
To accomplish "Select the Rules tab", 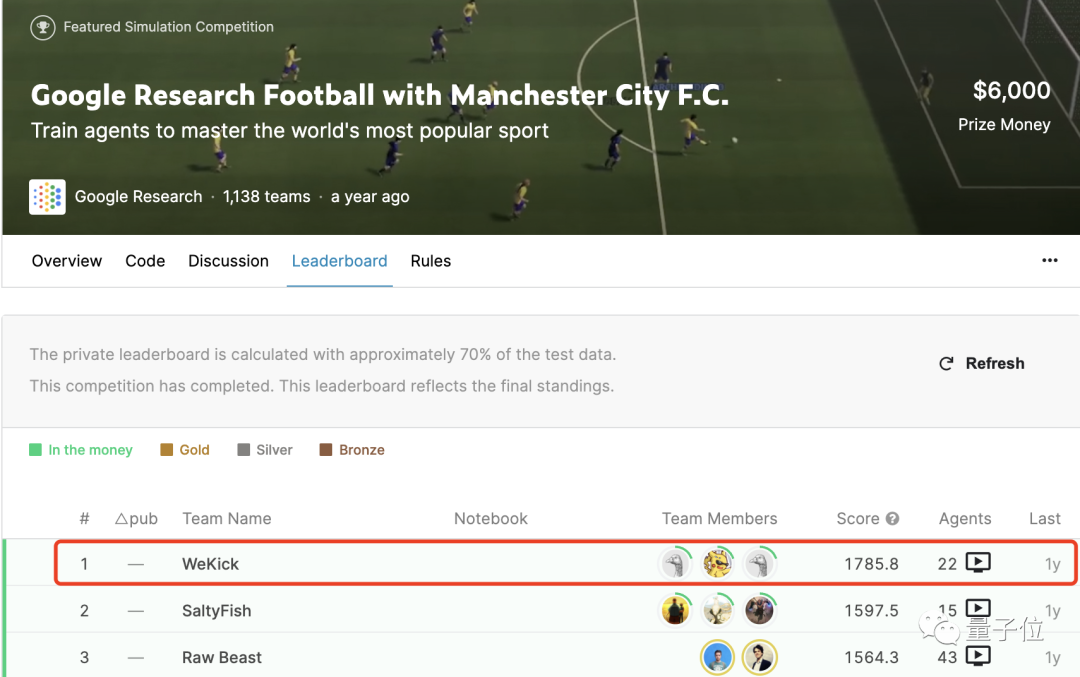I will click(430, 261).
